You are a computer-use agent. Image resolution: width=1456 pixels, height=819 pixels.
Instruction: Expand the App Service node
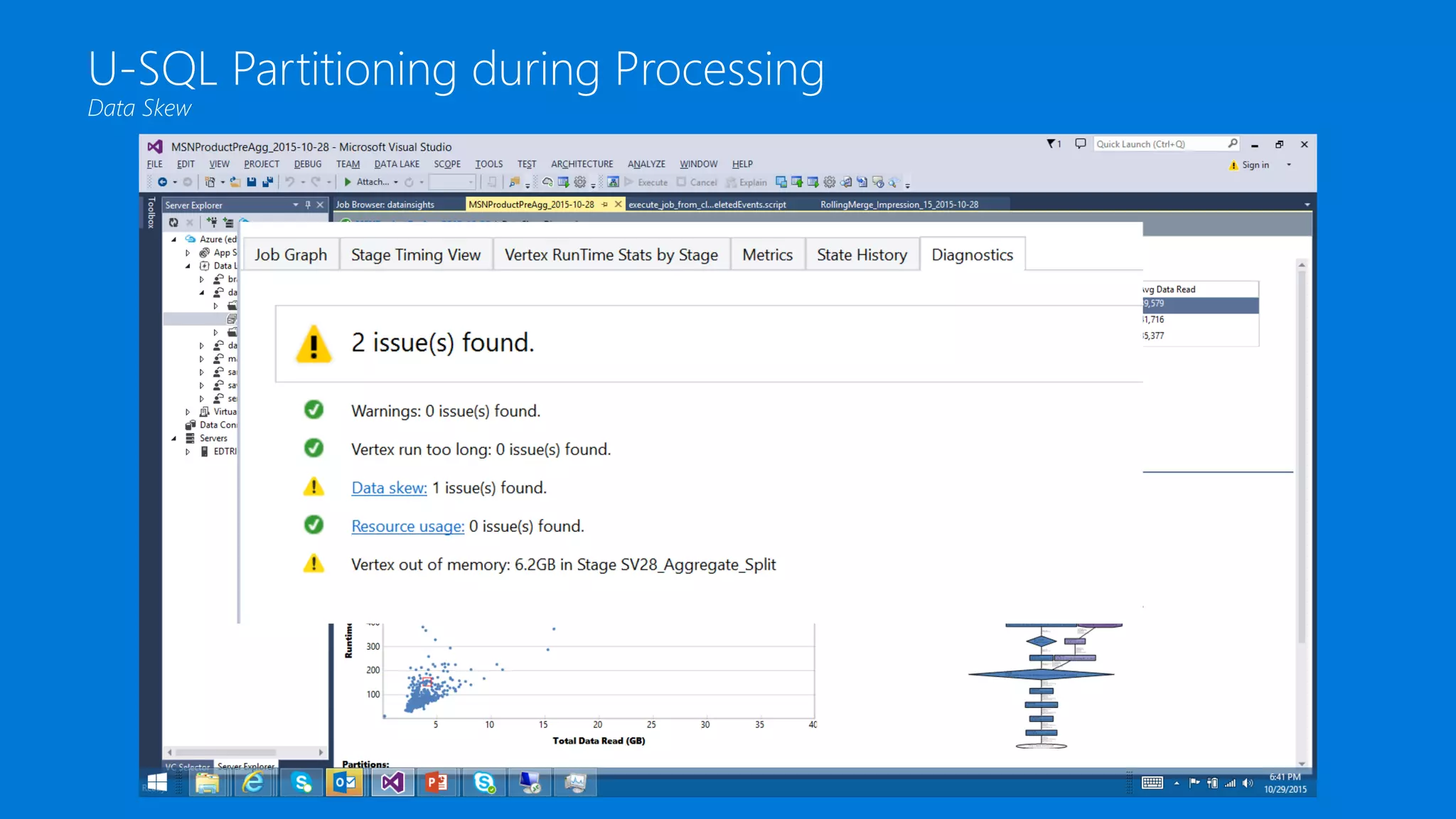tap(188, 253)
